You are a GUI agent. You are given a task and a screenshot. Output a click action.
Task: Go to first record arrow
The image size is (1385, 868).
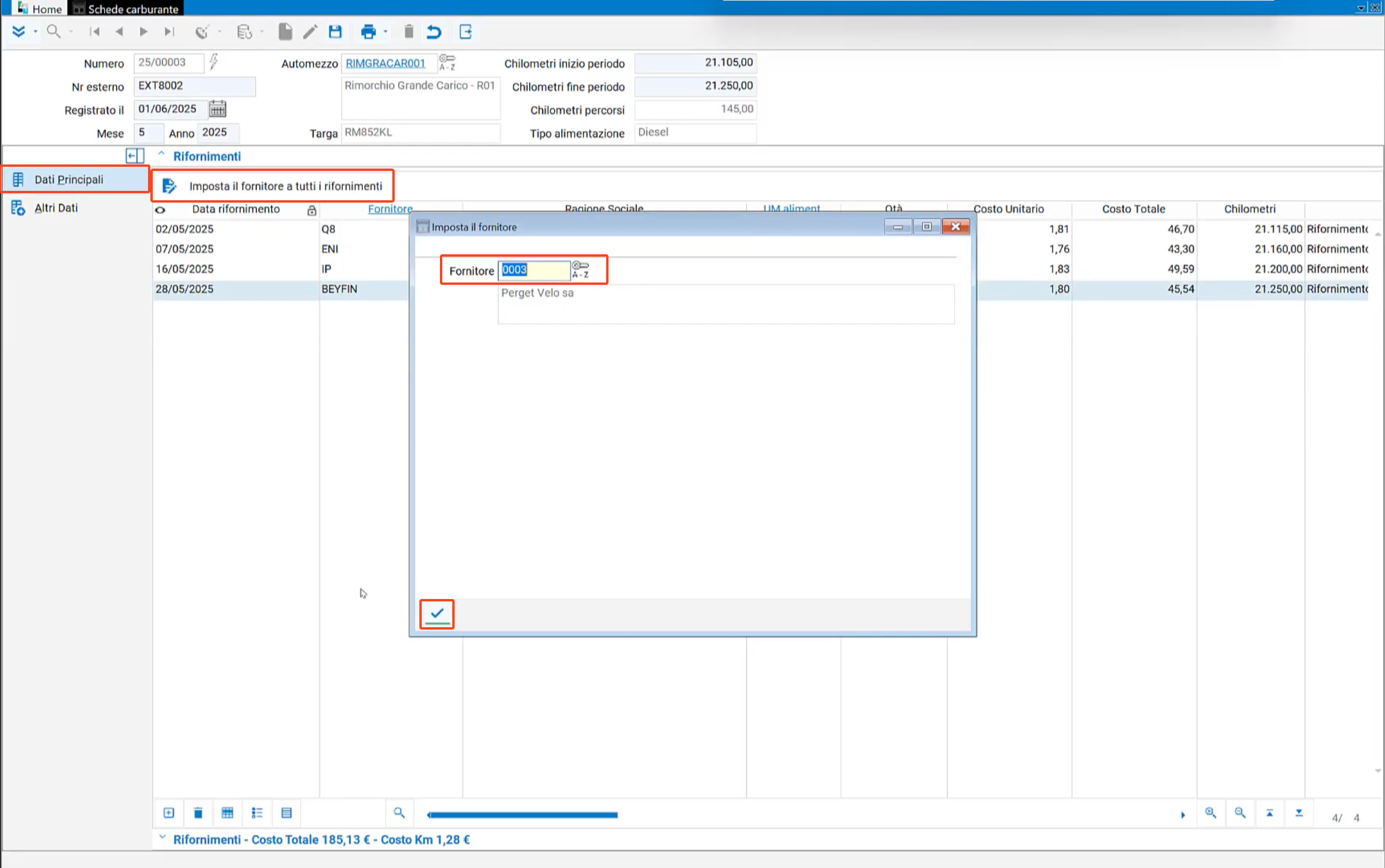[x=94, y=32]
